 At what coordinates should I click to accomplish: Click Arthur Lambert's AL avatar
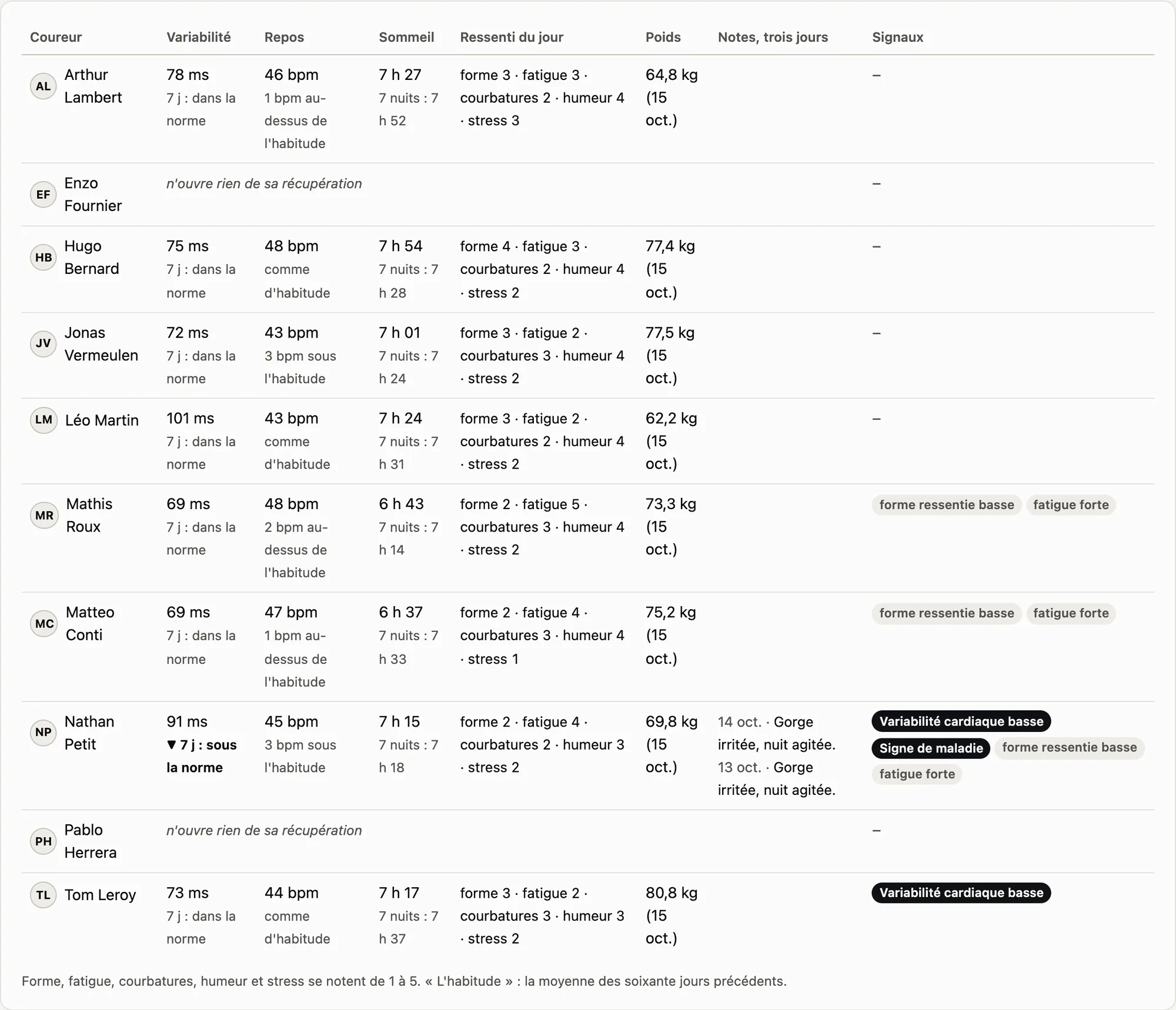[44, 86]
